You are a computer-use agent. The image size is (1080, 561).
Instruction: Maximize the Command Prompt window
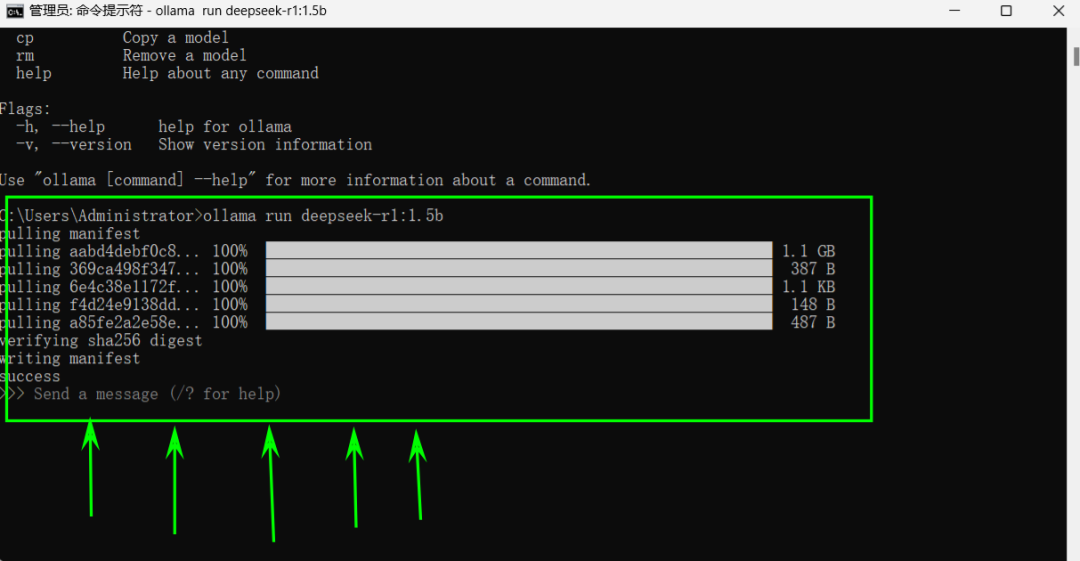[x=1006, y=11]
